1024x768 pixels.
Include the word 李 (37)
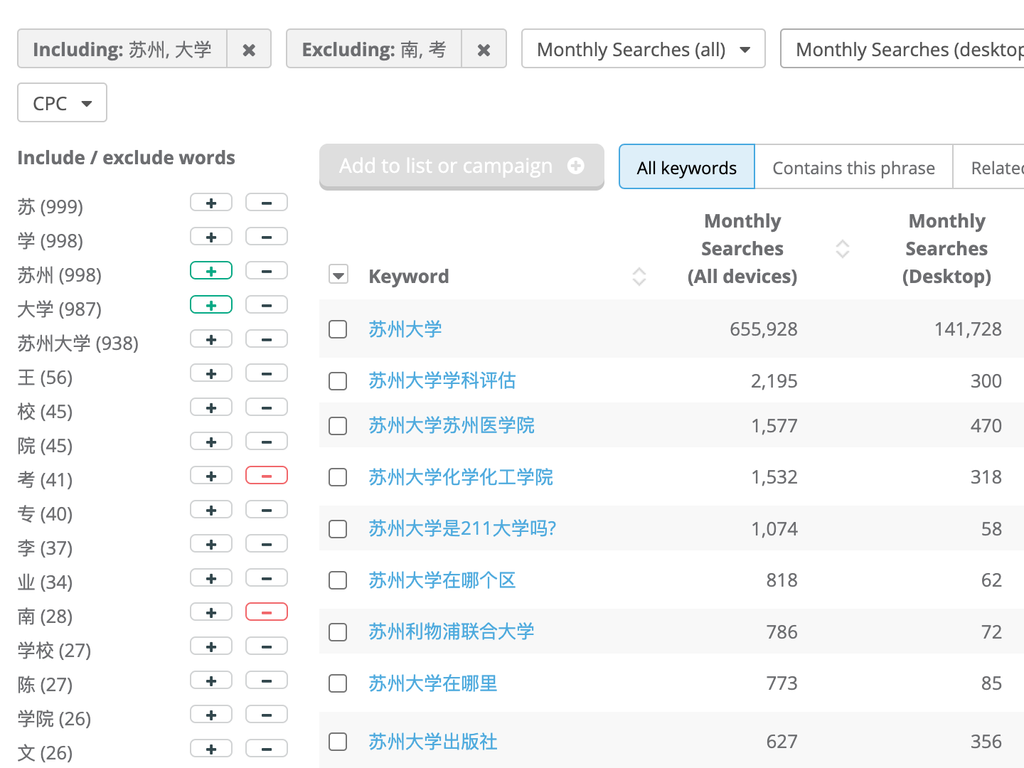click(x=211, y=544)
